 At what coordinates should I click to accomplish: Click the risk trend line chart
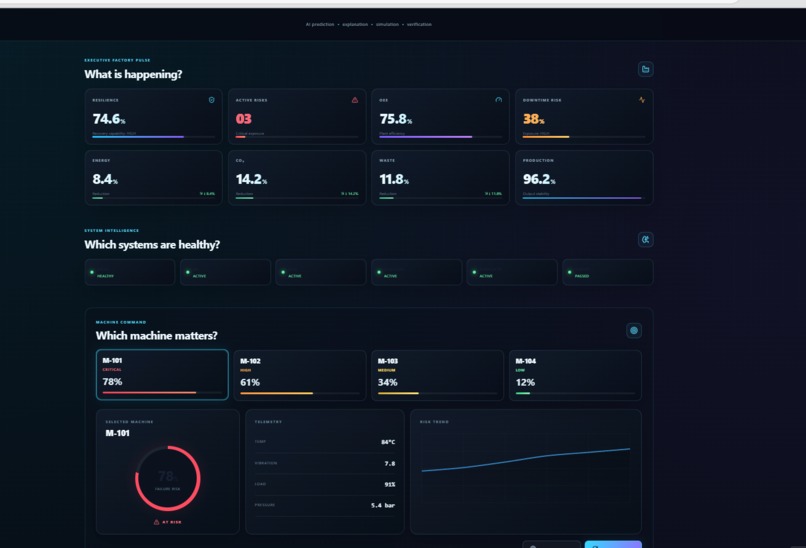coord(526,460)
